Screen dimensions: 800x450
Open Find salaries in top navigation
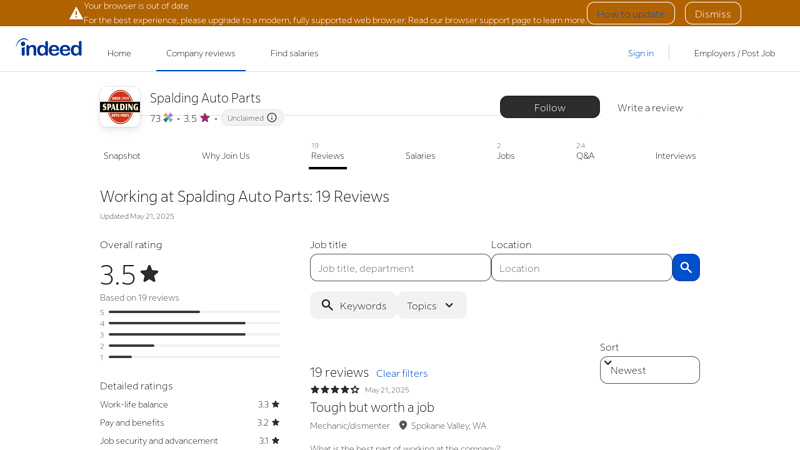tap(294, 53)
